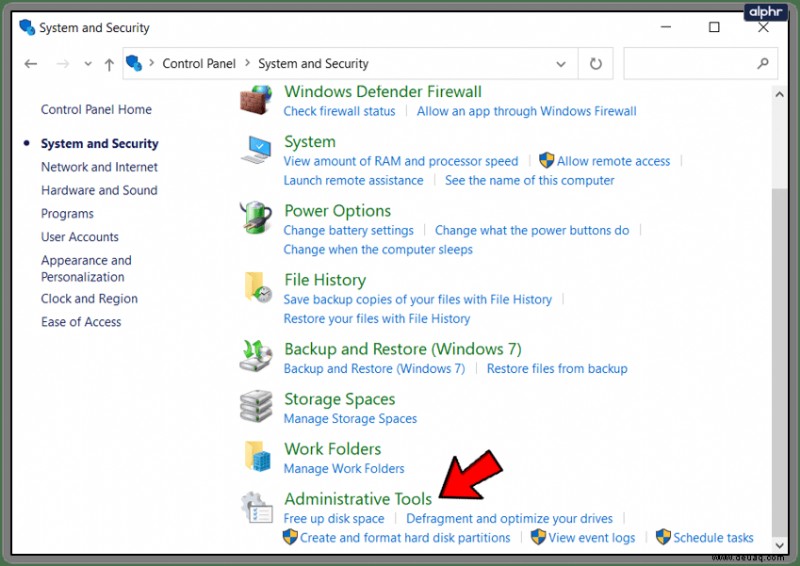Click the Storage Spaces stacked drives icon

click(x=256, y=406)
